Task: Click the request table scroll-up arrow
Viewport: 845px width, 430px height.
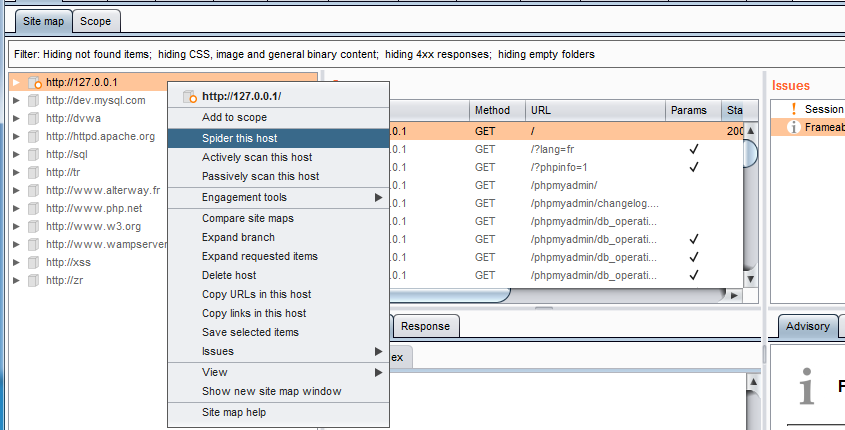Action: (750, 130)
